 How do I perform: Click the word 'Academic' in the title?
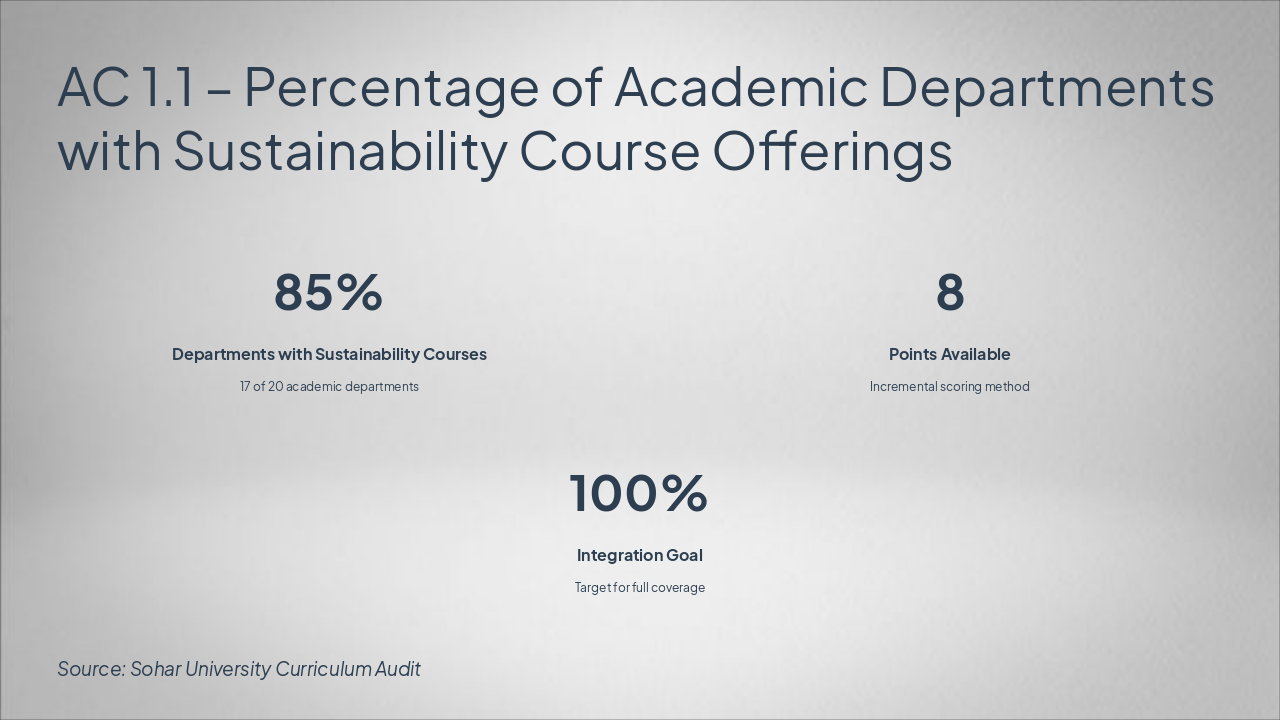[x=741, y=87]
